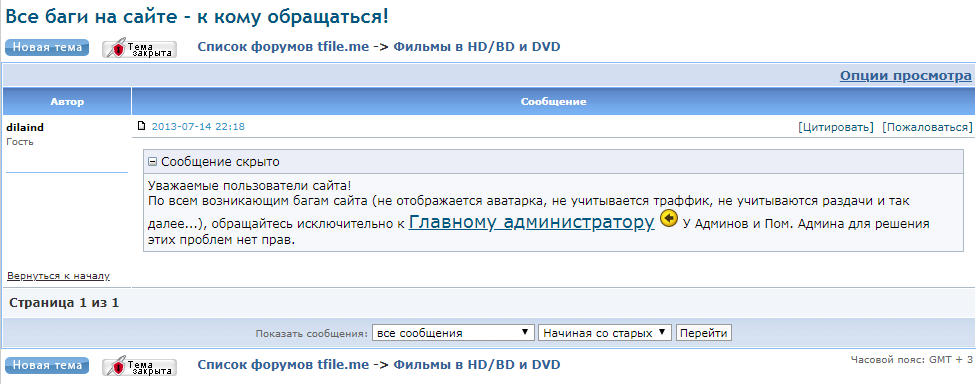976x384 pixels.
Task: Open bottom 'Список форумов tfile.me' link
Action: pos(283,364)
